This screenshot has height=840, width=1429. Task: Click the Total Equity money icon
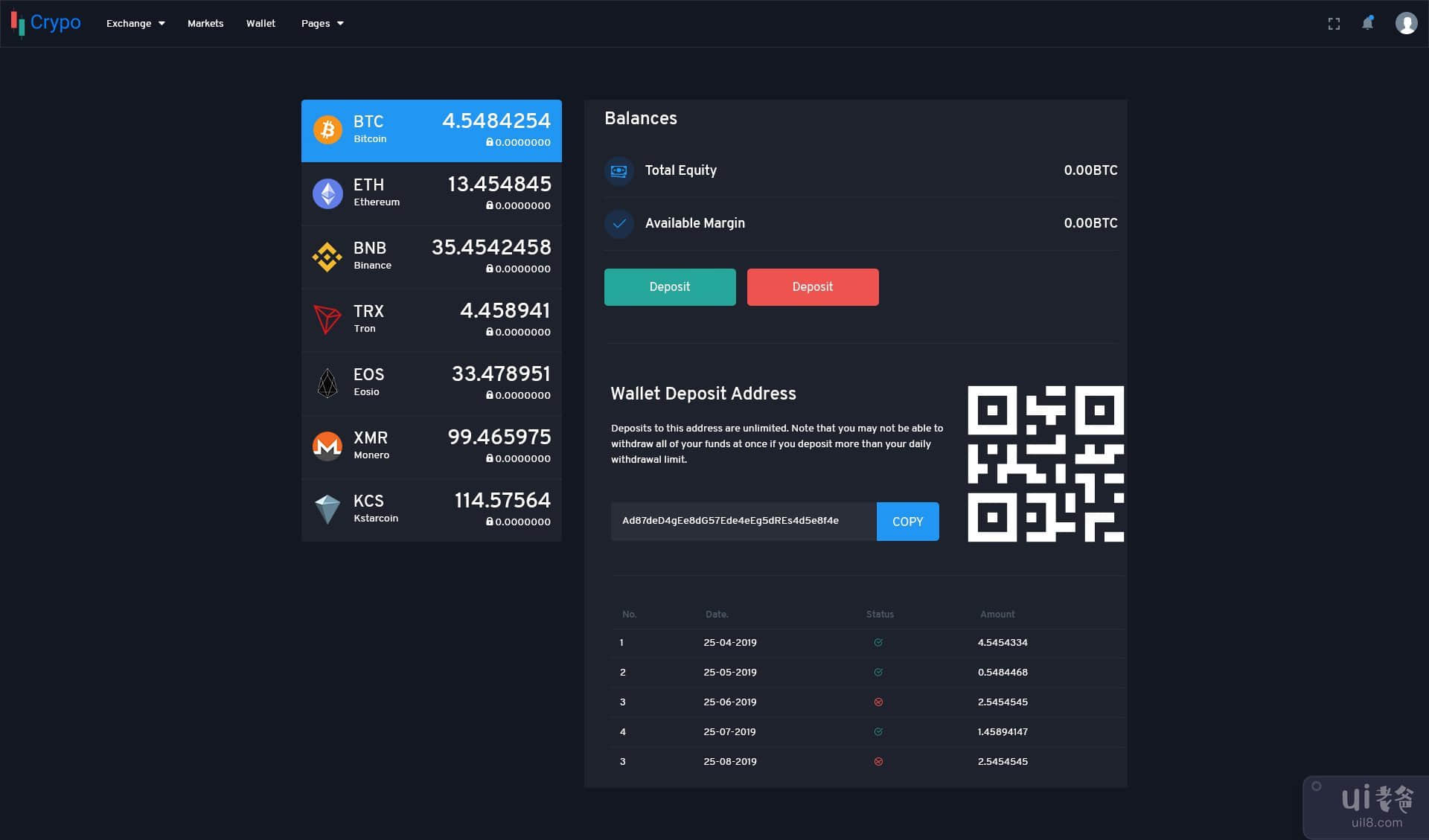coord(619,170)
